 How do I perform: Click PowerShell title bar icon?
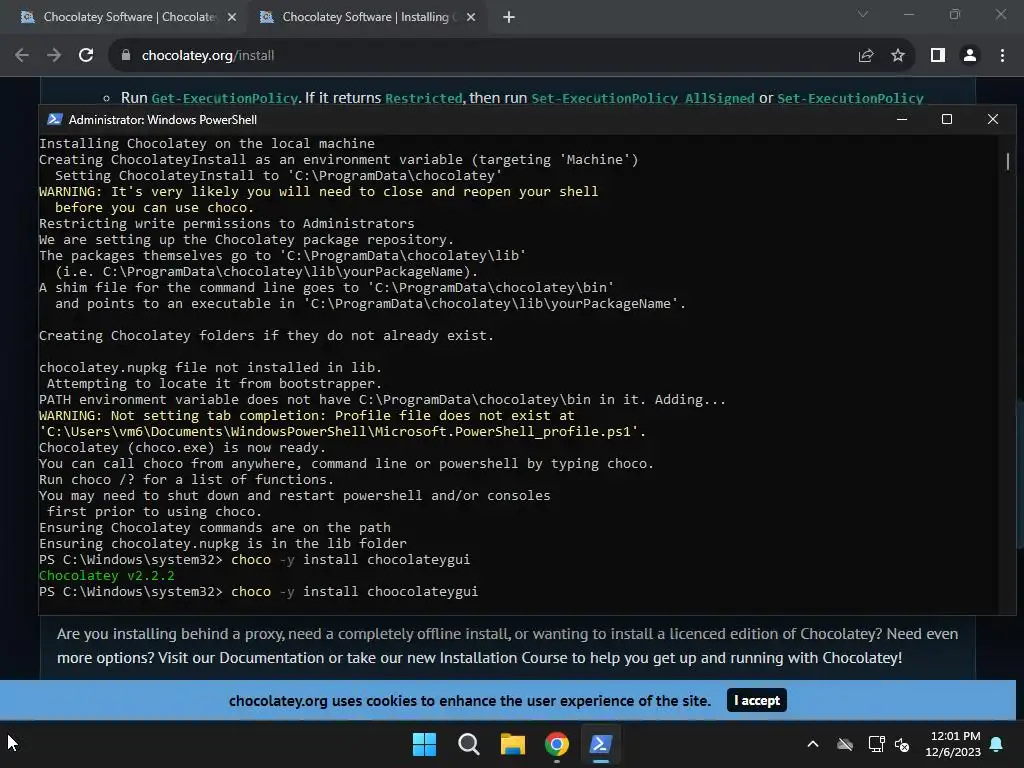point(55,119)
